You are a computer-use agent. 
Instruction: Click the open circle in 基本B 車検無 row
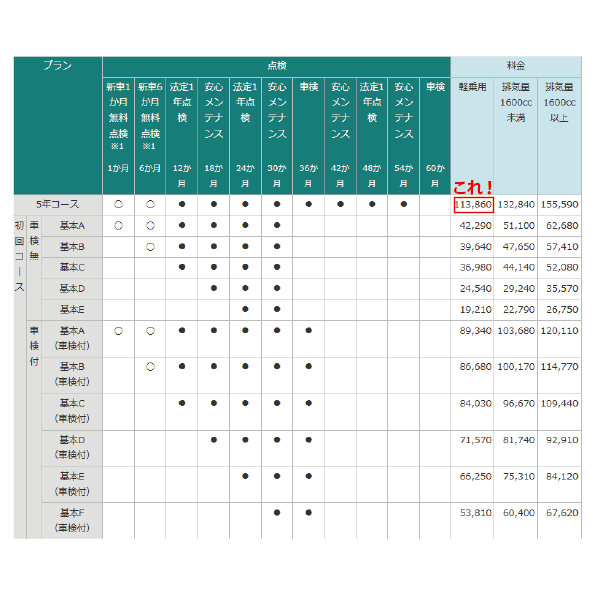click(x=151, y=247)
